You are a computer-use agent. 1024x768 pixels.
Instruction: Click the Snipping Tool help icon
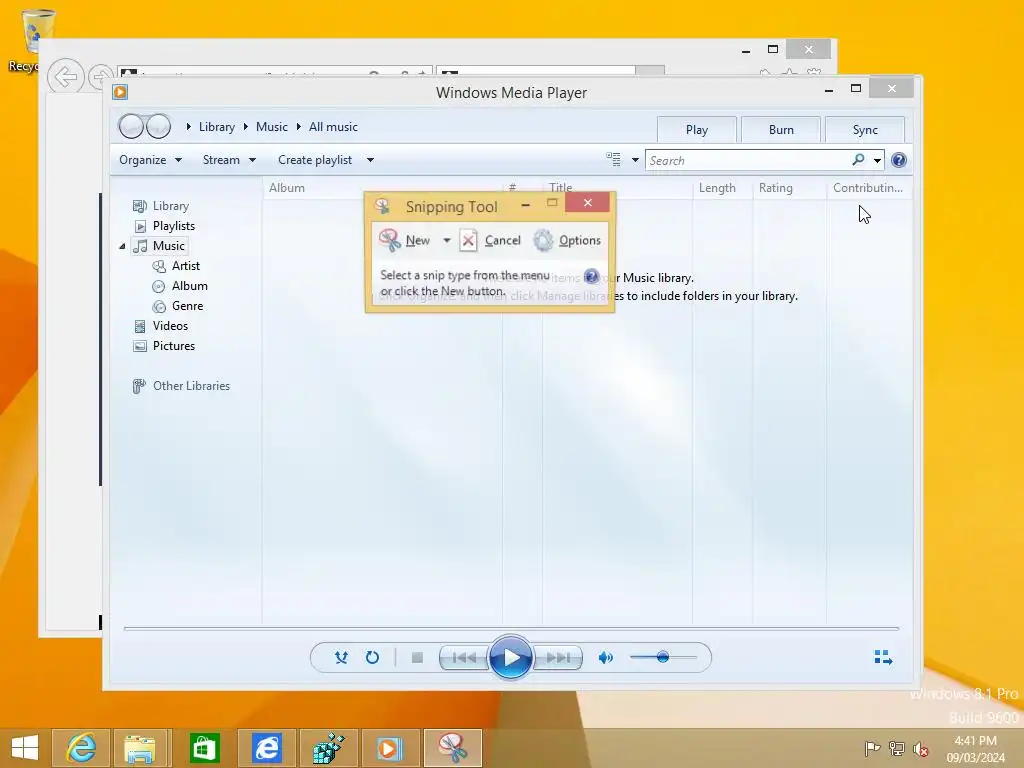click(x=592, y=276)
